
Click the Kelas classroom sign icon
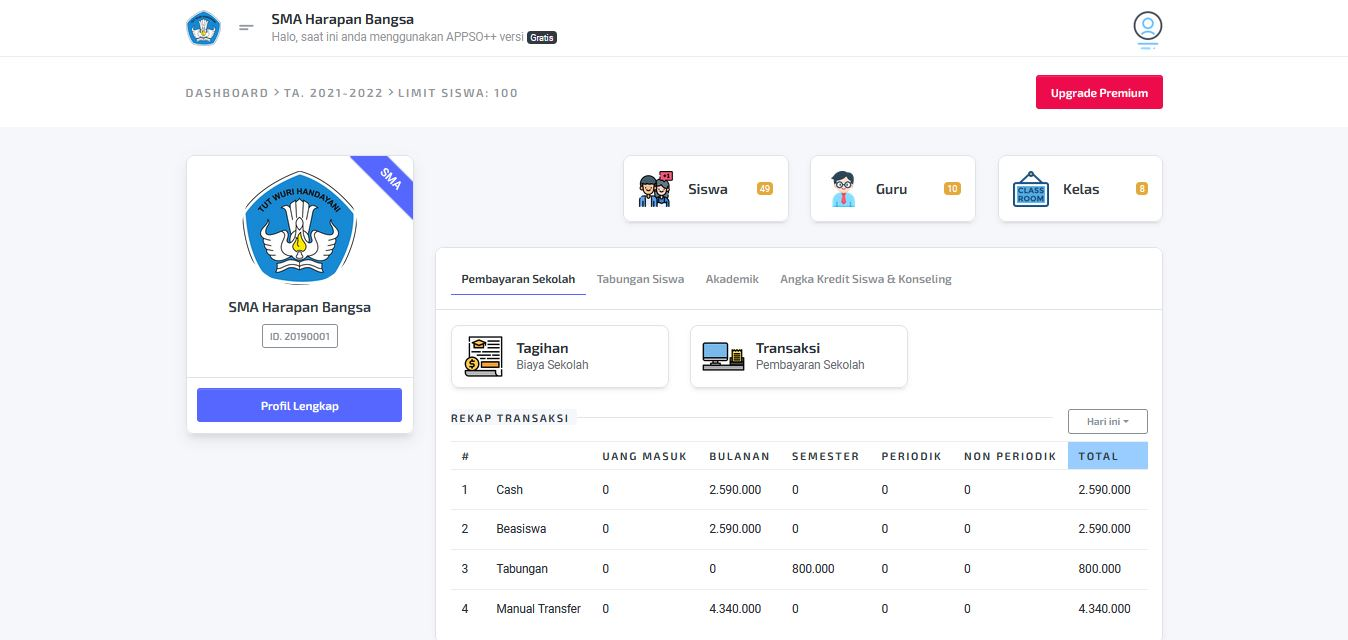pyautogui.click(x=1030, y=189)
